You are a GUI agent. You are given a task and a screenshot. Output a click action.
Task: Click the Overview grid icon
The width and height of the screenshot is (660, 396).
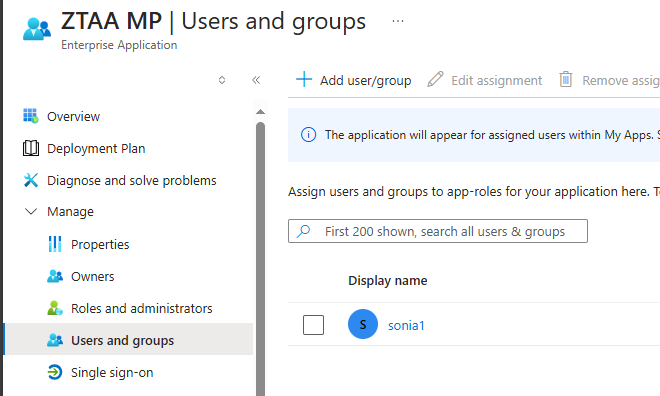pyautogui.click(x=30, y=116)
